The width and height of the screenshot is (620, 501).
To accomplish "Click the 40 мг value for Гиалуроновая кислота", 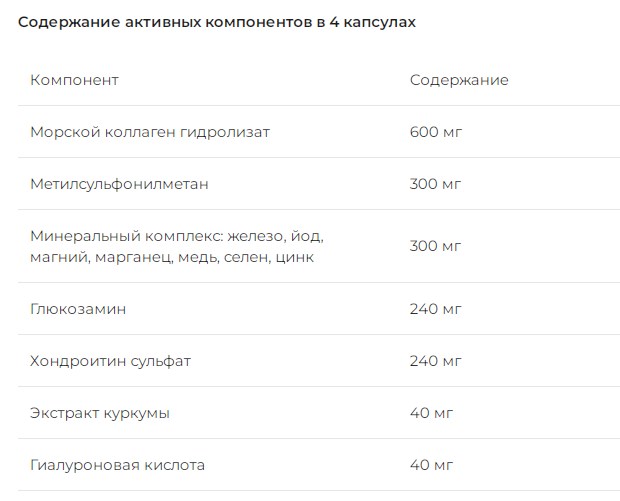I will [x=431, y=465].
